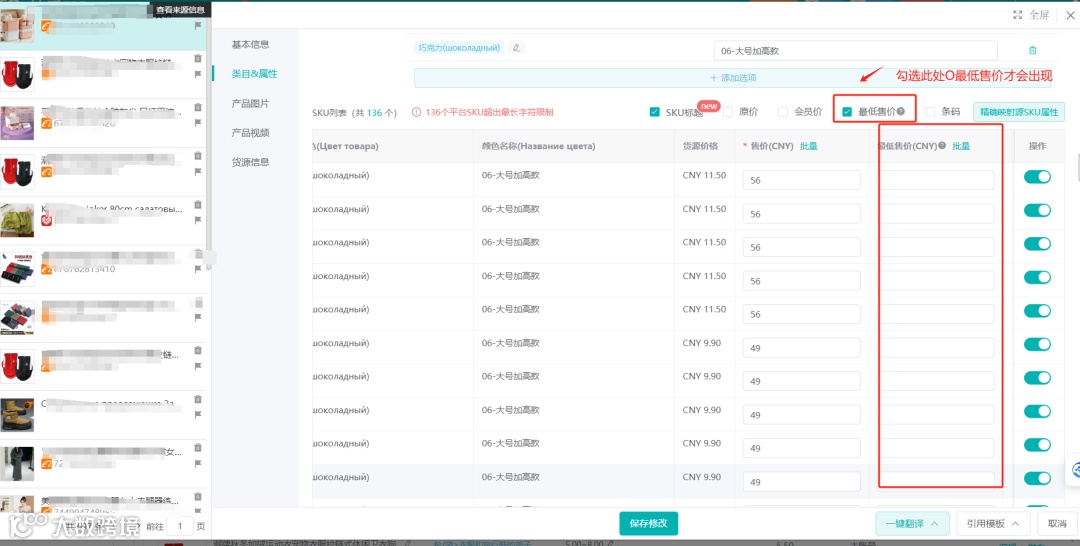Click the 巧克力(шоколадный) color tag

459,48
